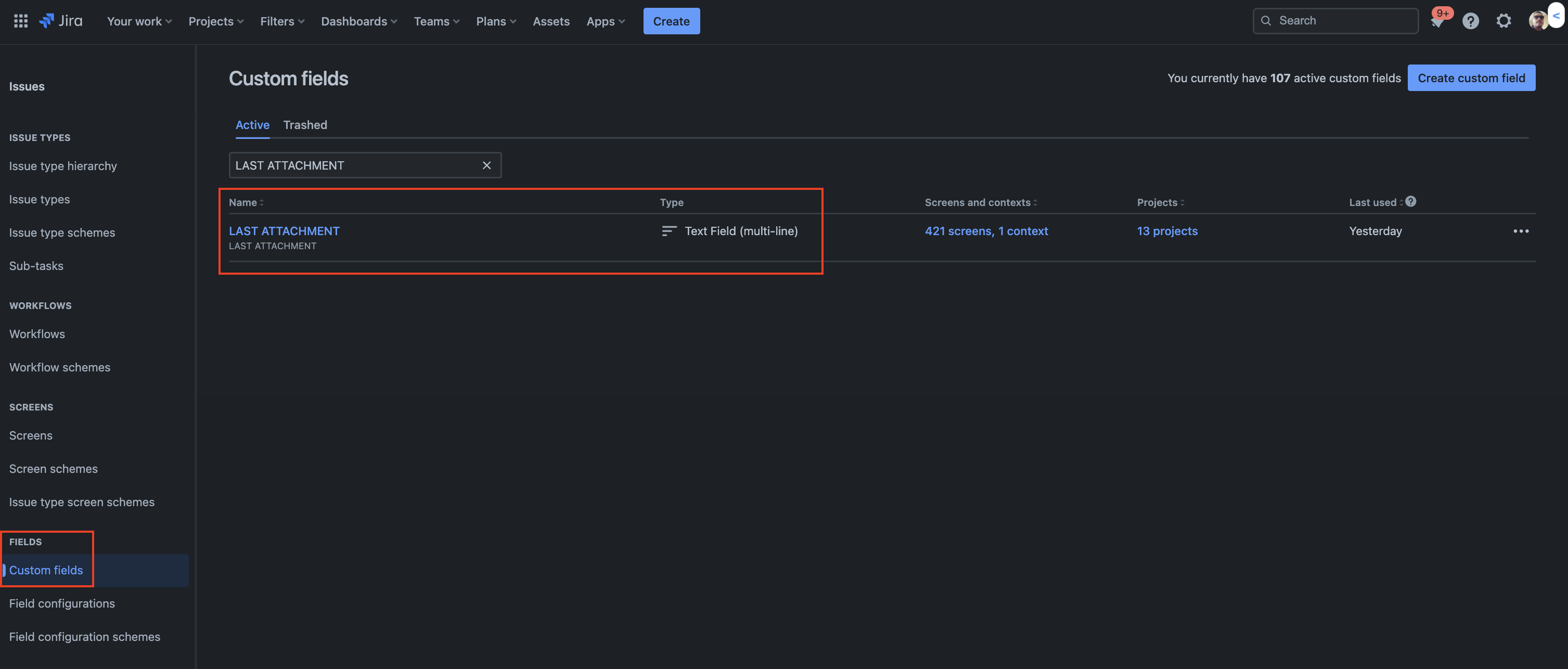Open the help question mark icon

click(x=1470, y=21)
